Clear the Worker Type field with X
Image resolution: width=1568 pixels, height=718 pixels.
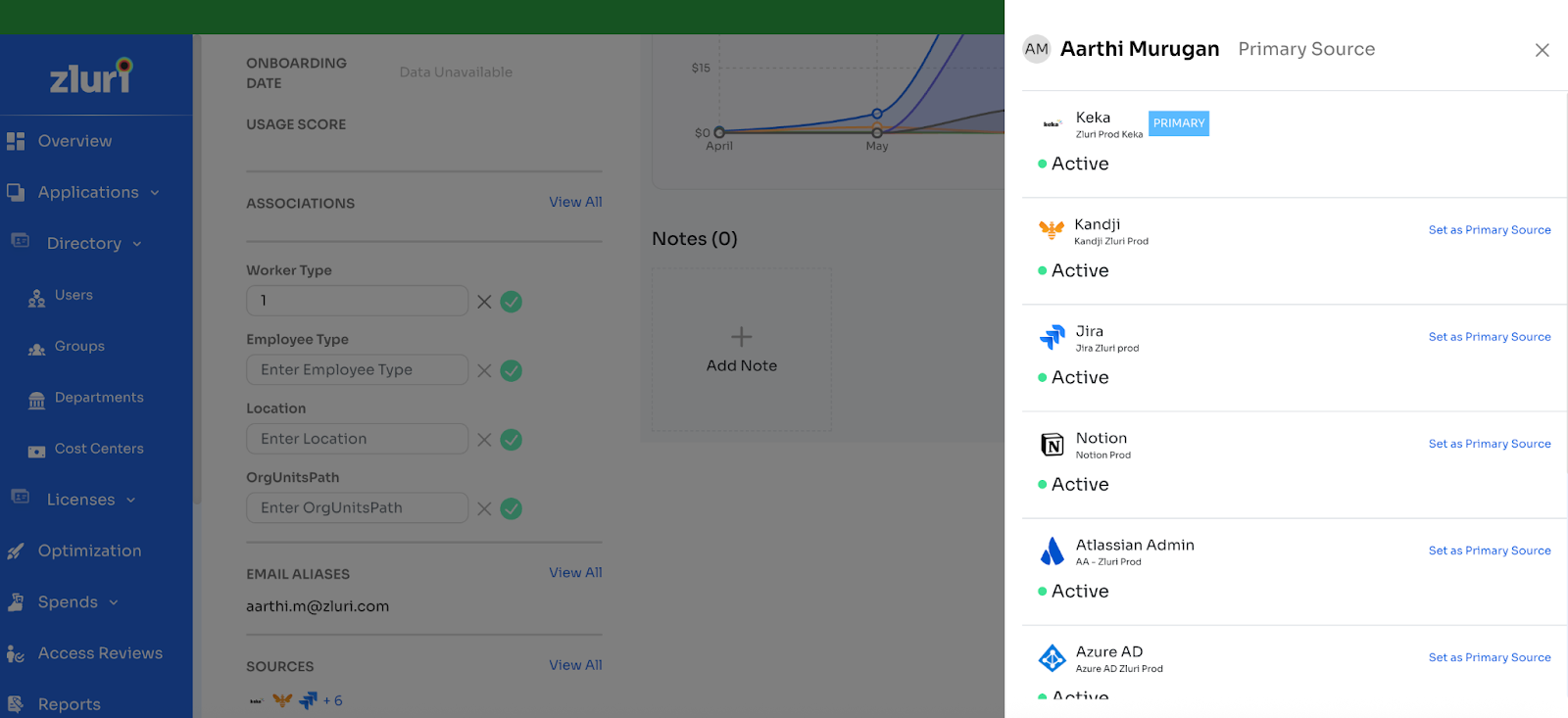tap(484, 302)
